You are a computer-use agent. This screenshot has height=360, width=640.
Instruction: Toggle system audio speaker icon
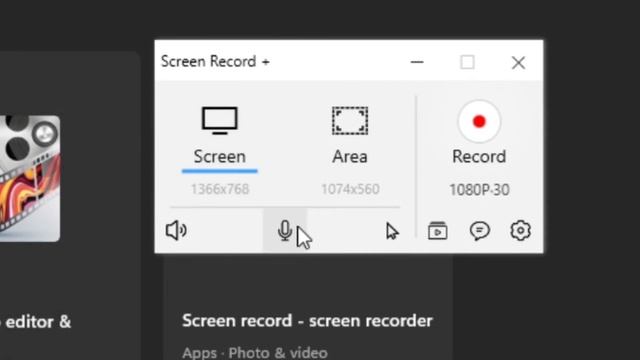tap(176, 231)
